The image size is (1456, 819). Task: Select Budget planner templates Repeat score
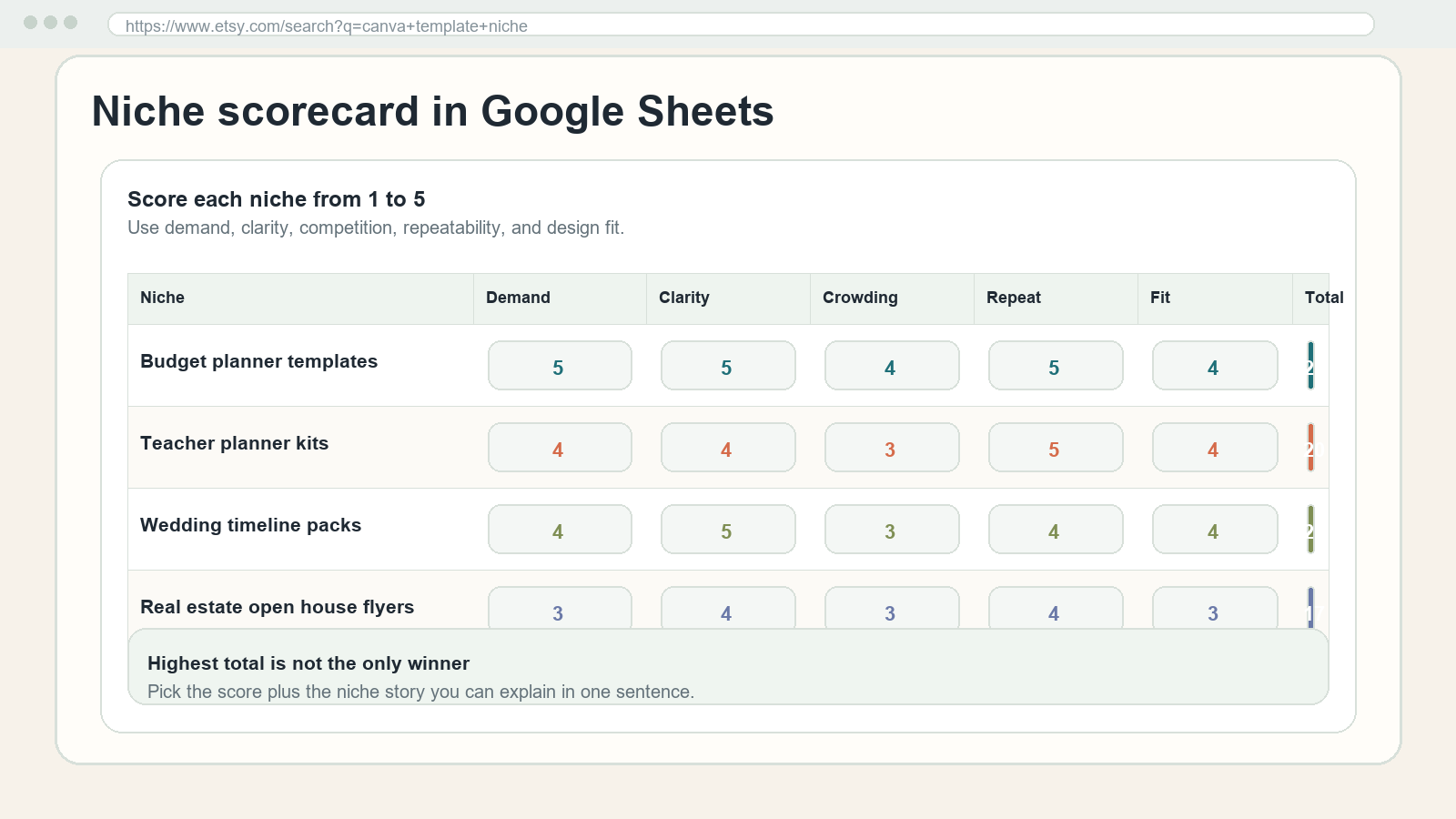pos(1056,366)
